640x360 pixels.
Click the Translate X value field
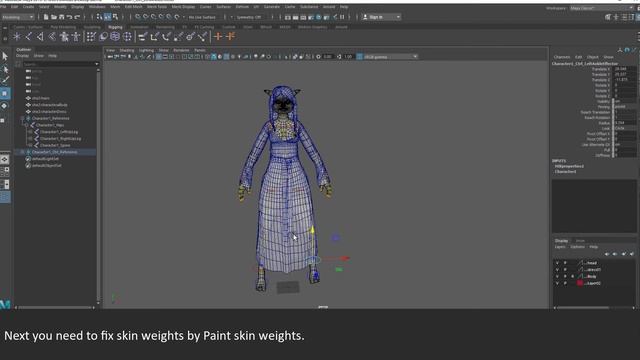(x=624, y=69)
